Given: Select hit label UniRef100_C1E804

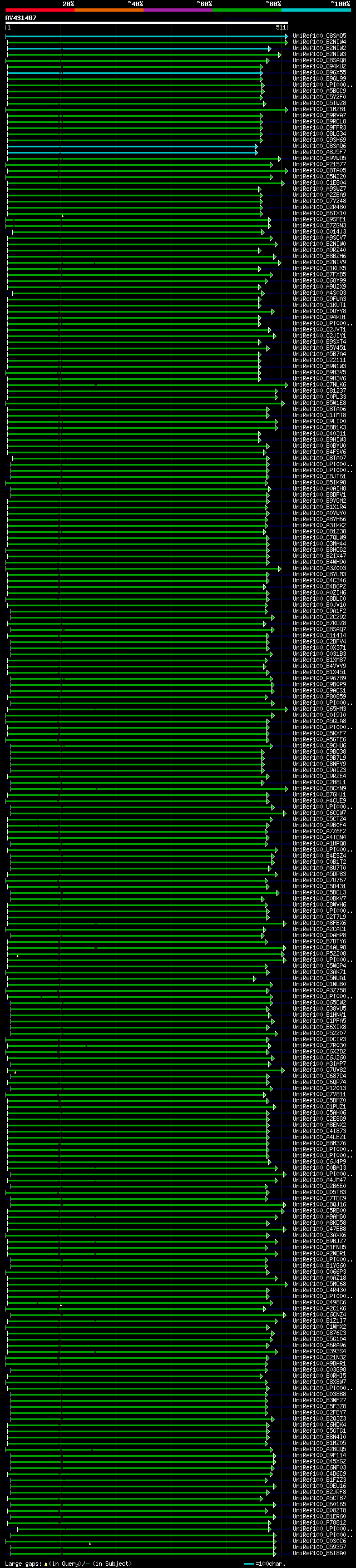Looking at the screenshot, I should point(319,182).
